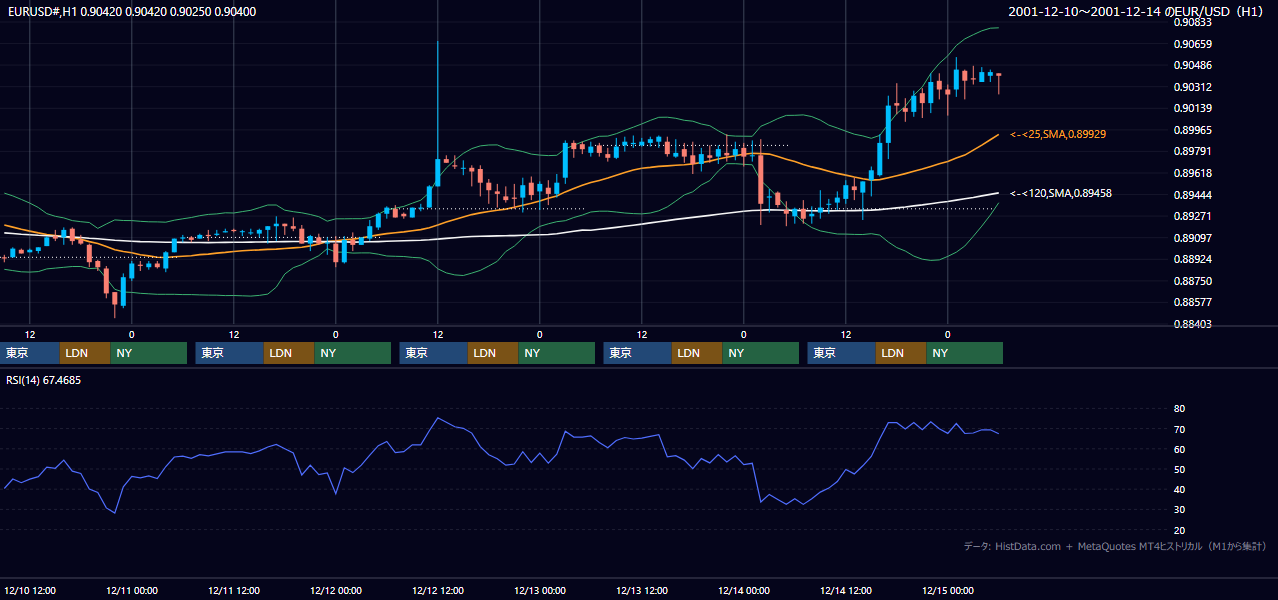Click RSI scale level 50
The height and width of the screenshot is (600, 1278).
1179,469
